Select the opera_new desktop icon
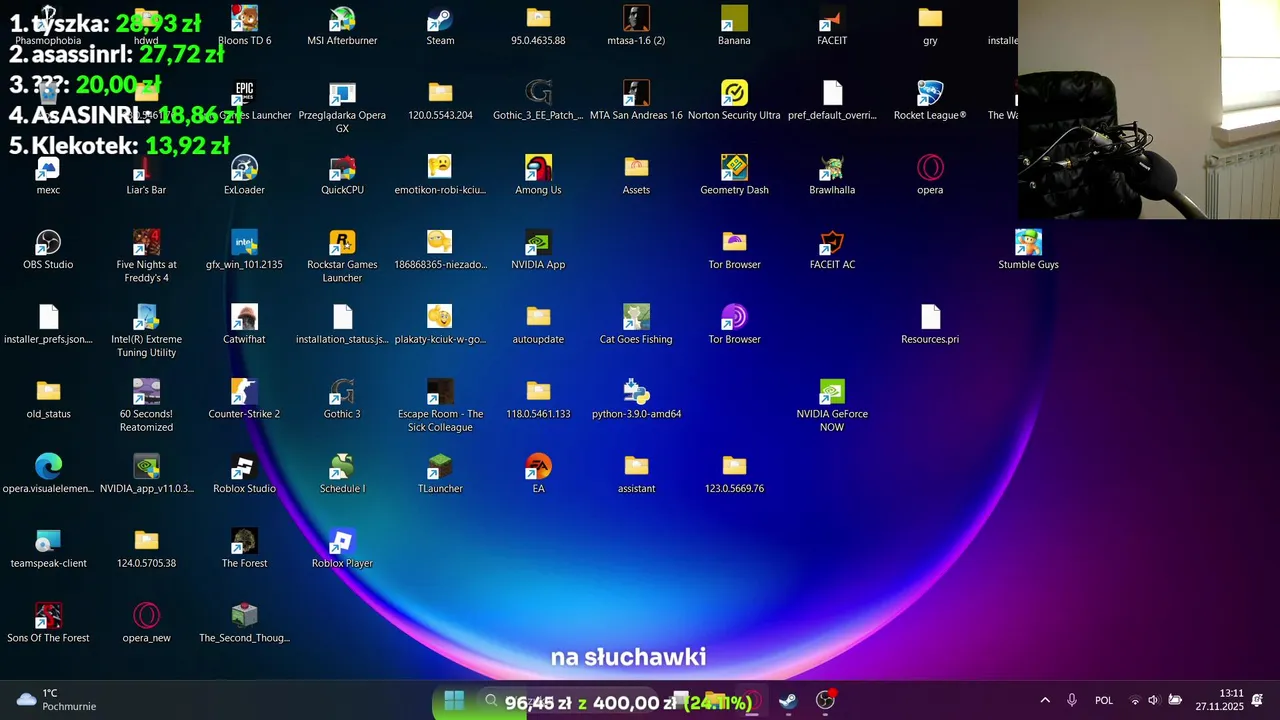The width and height of the screenshot is (1280, 720). (x=146, y=623)
